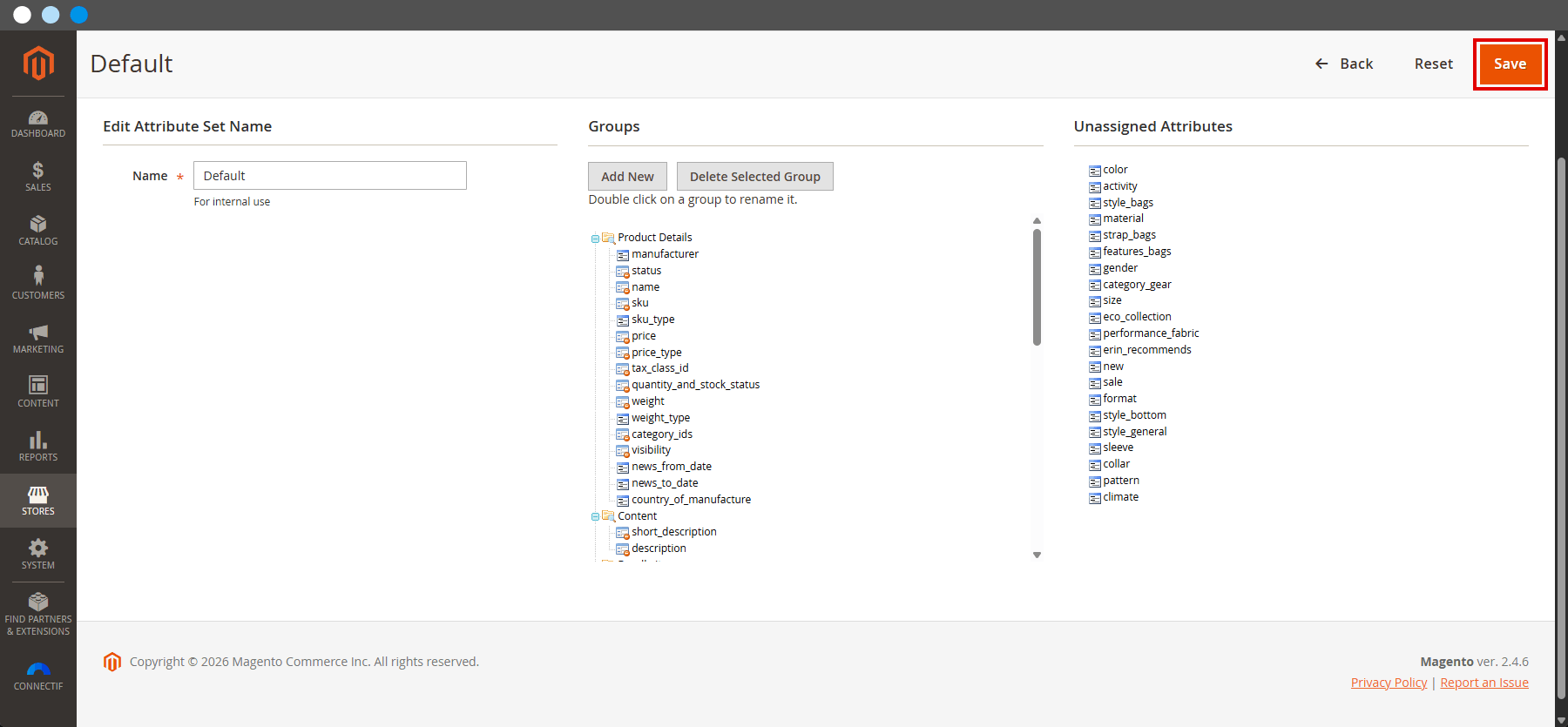1568x727 pixels.
Task: Open the System menu in sidebar
Action: click(38, 555)
